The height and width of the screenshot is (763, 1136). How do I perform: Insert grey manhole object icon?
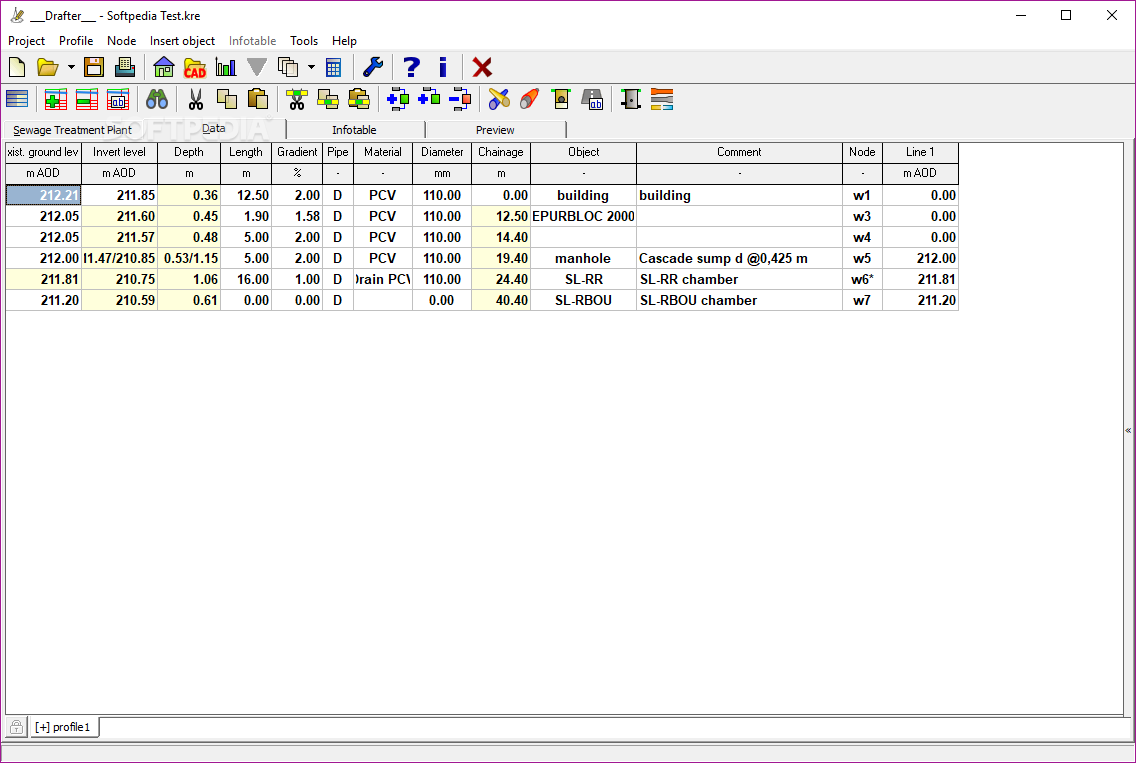[631, 99]
